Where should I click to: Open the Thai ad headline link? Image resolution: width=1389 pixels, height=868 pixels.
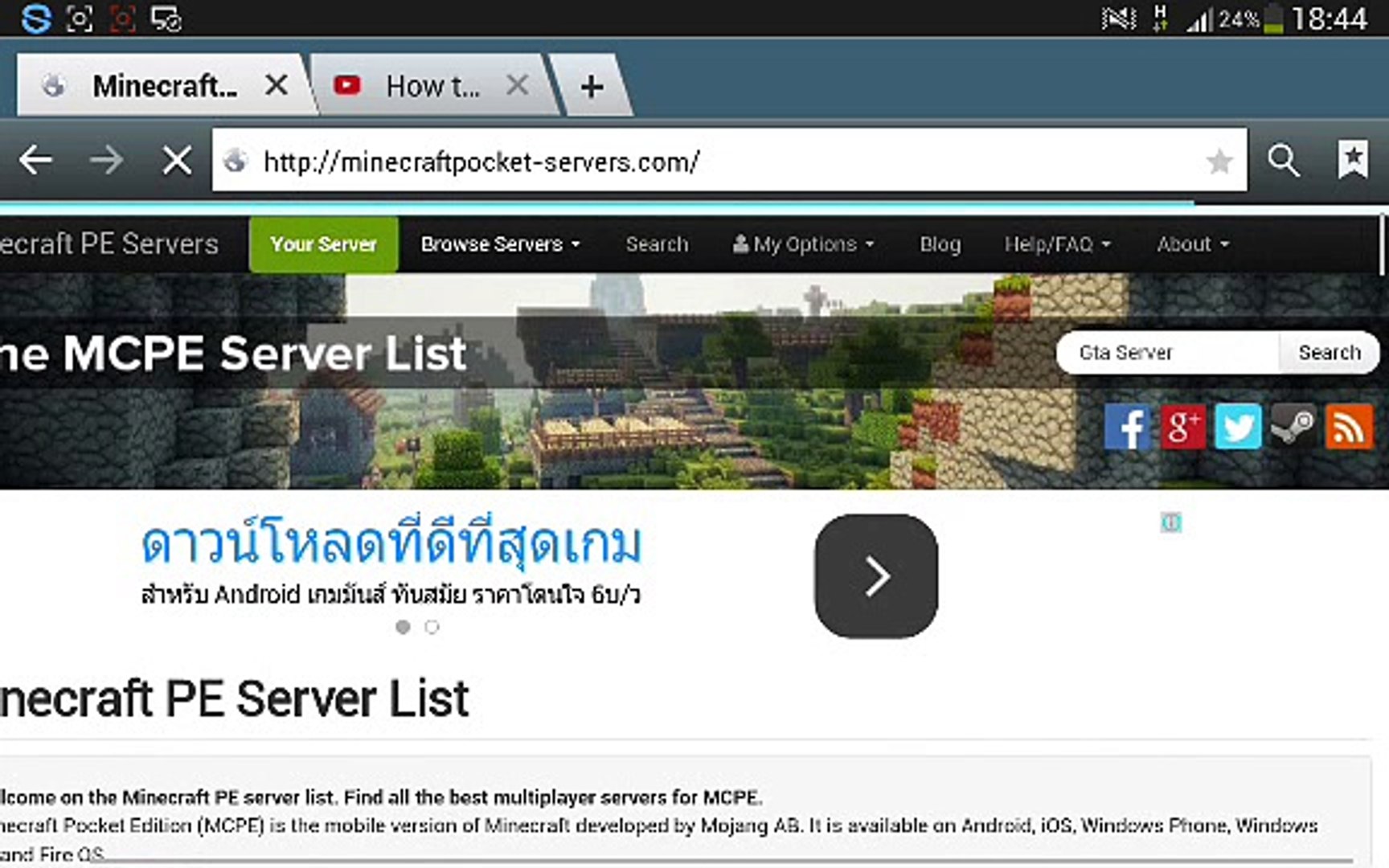pyautogui.click(x=391, y=544)
